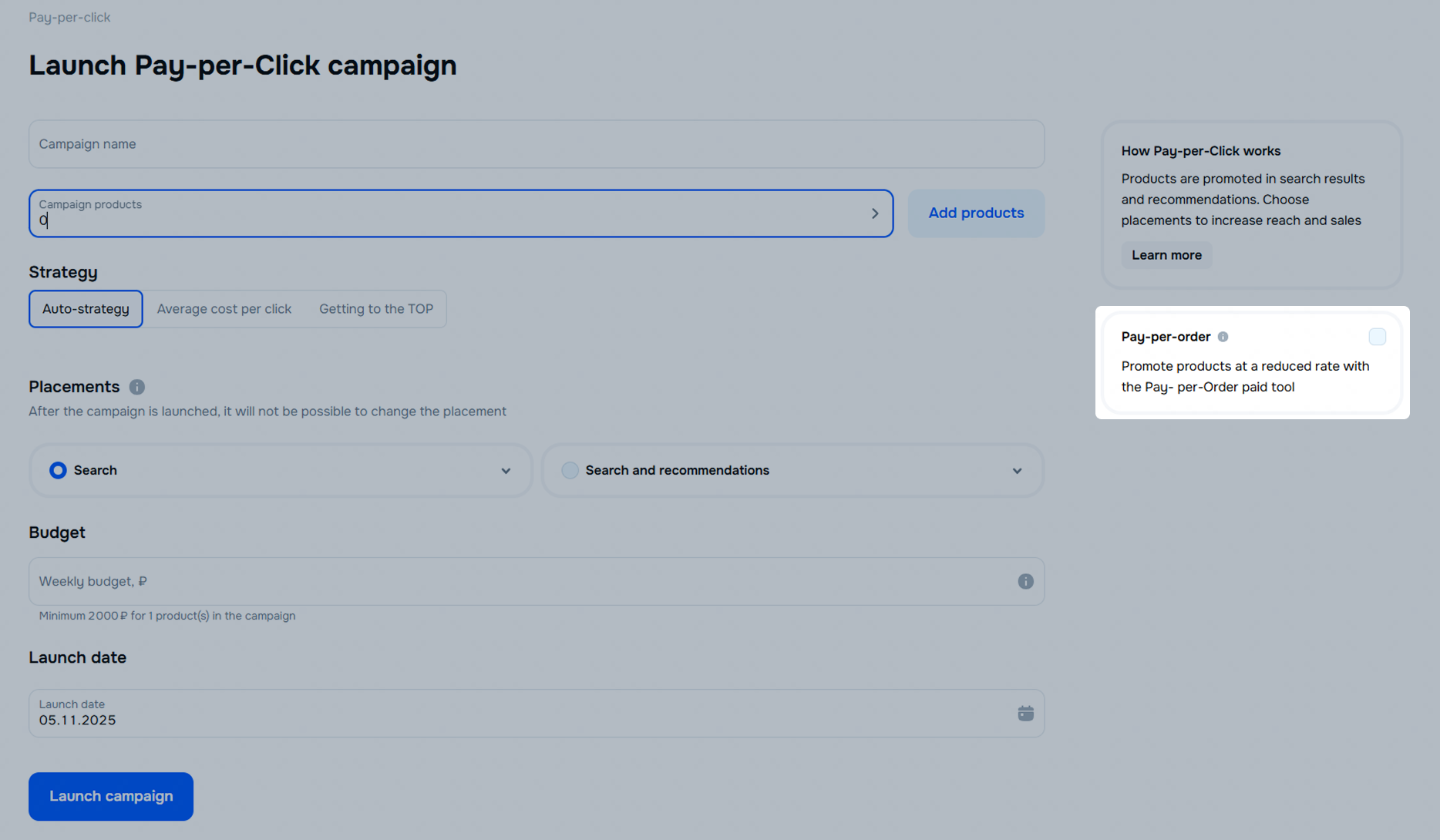This screenshot has width=1440, height=840.
Task: Click the info icon beside Pay-per-order
Action: pyautogui.click(x=1223, y=337)
